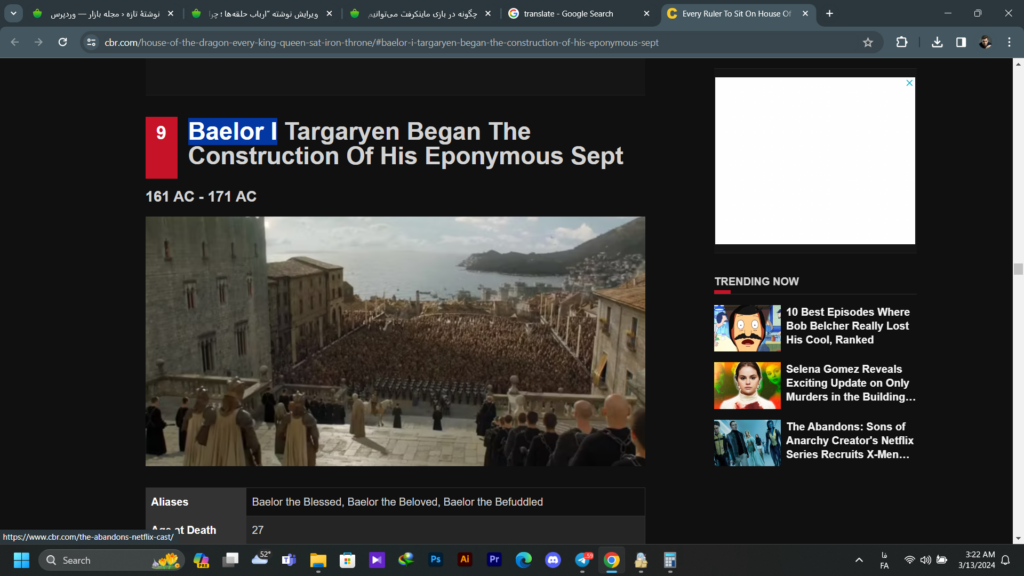Launch Microsoft Teams from taskbar
The height and width of the screenshot is (576, 1024).
289,560
